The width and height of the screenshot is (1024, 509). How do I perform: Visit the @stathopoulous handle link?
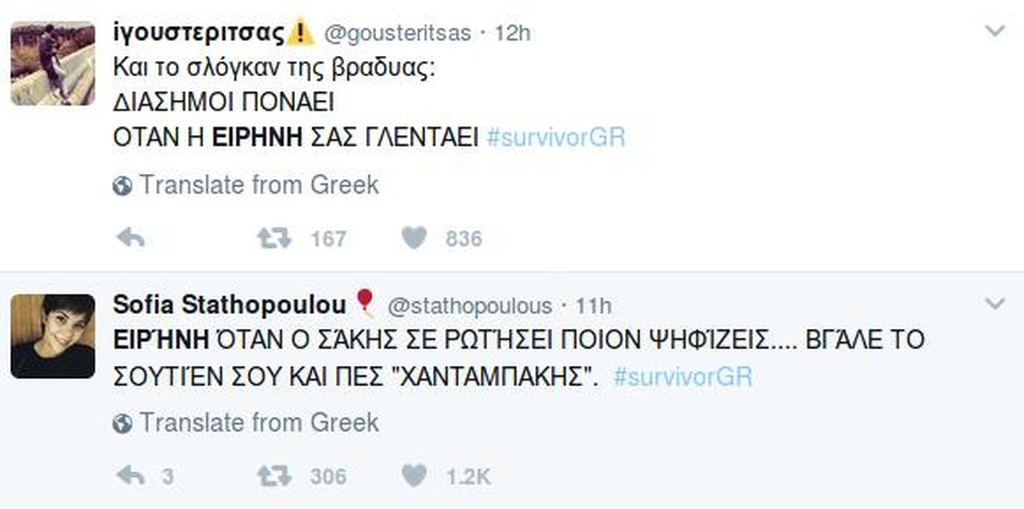[469, 305]
